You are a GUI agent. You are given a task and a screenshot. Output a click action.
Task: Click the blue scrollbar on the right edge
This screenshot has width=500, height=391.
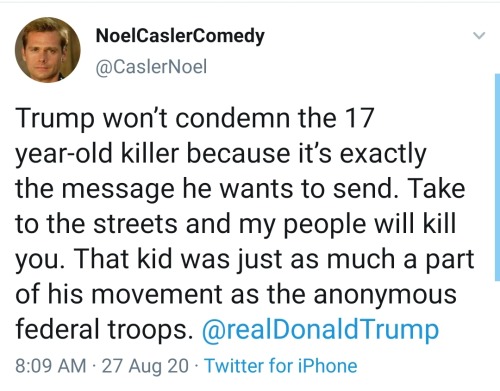click(497, 177)
